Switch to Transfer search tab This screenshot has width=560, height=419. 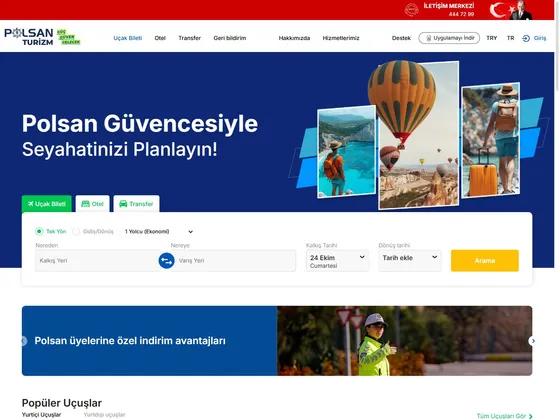pos(136,204)
